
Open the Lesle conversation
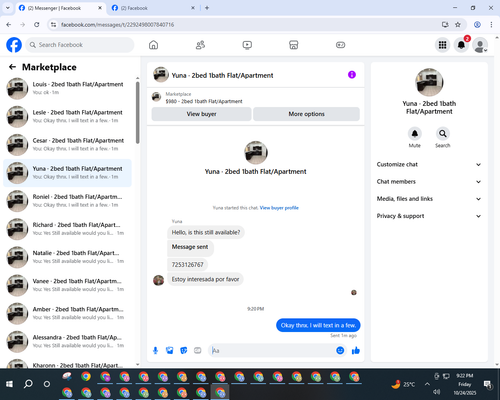pos(67,117)
